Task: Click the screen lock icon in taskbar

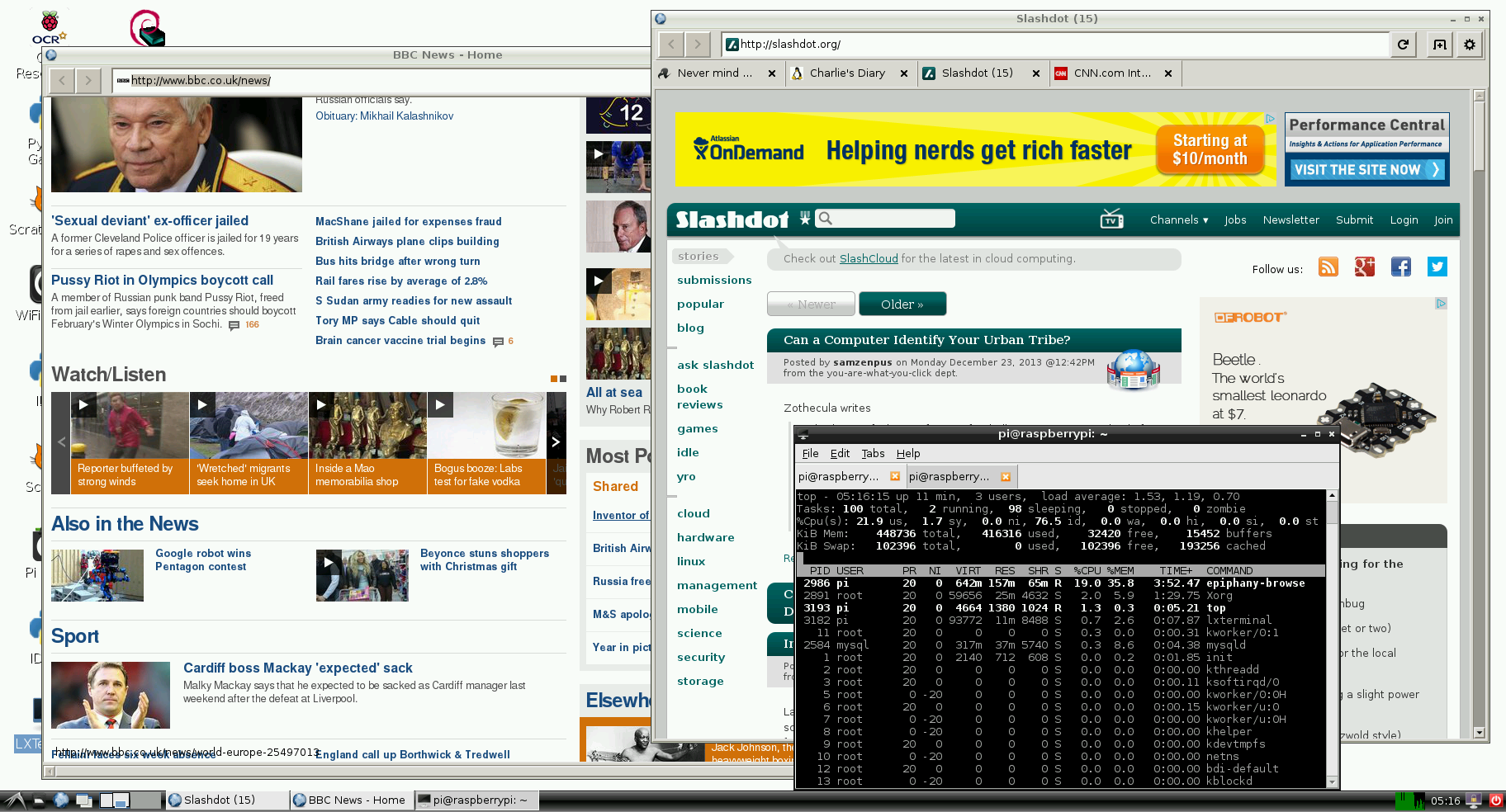Action: [x=1474, y=800]
